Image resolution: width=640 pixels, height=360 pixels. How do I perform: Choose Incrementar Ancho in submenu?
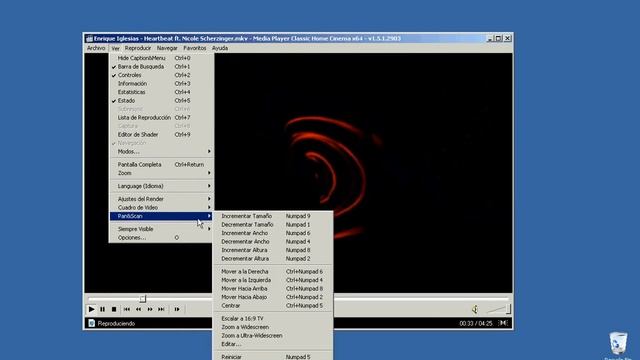(x=273, y=233)
